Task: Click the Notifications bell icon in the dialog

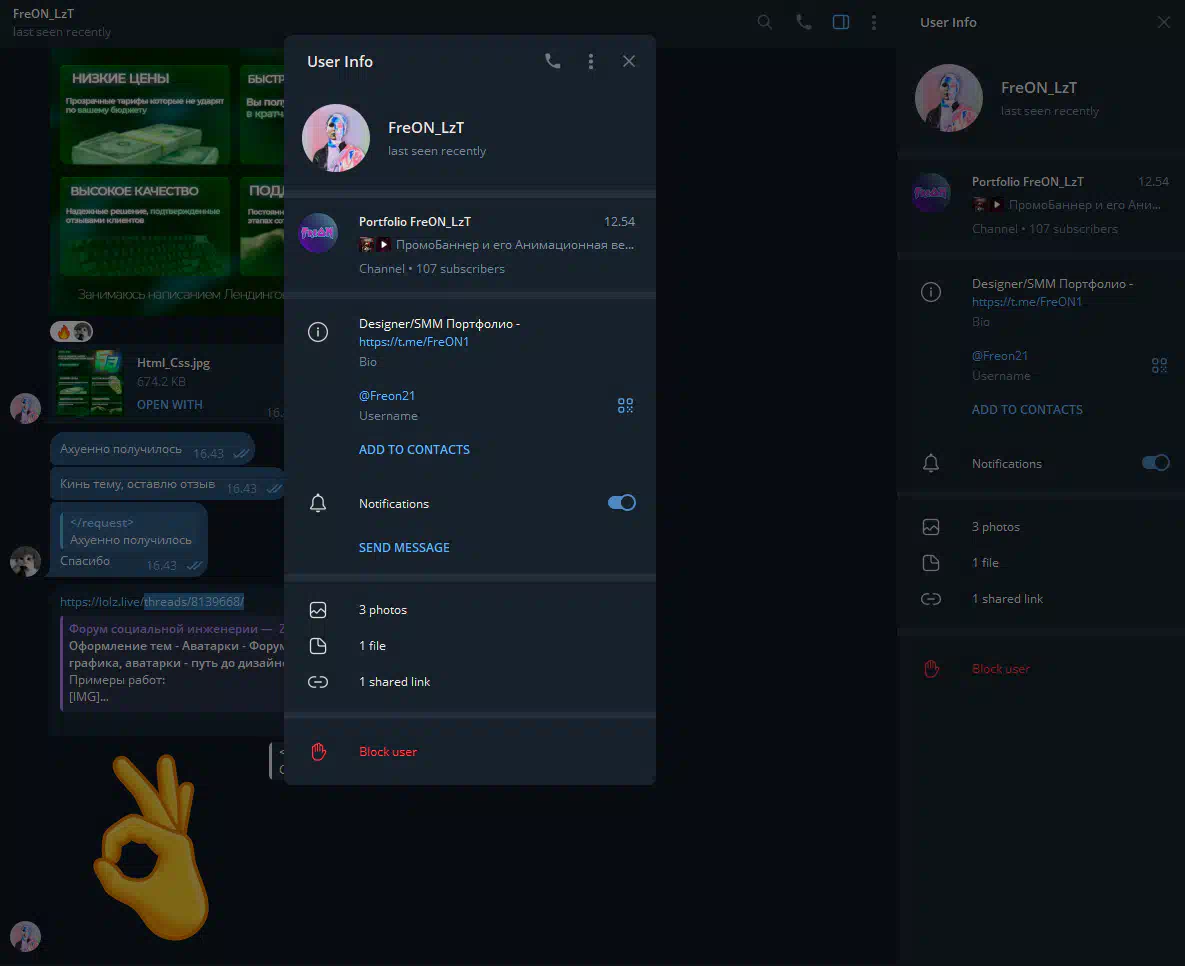Action: 318,503
